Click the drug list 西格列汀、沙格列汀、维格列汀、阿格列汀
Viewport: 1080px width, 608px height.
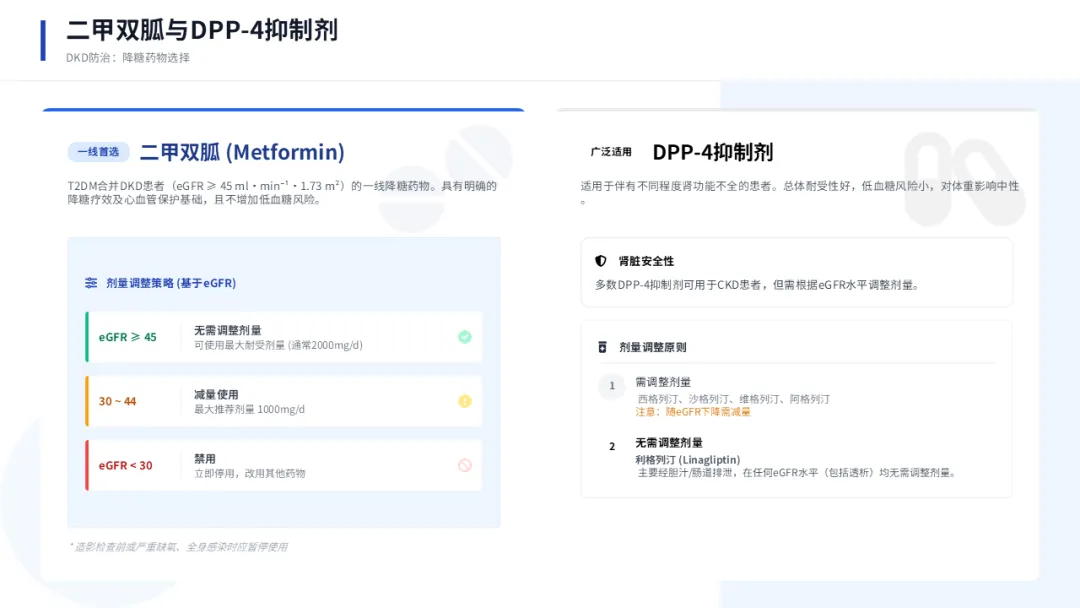734,399
